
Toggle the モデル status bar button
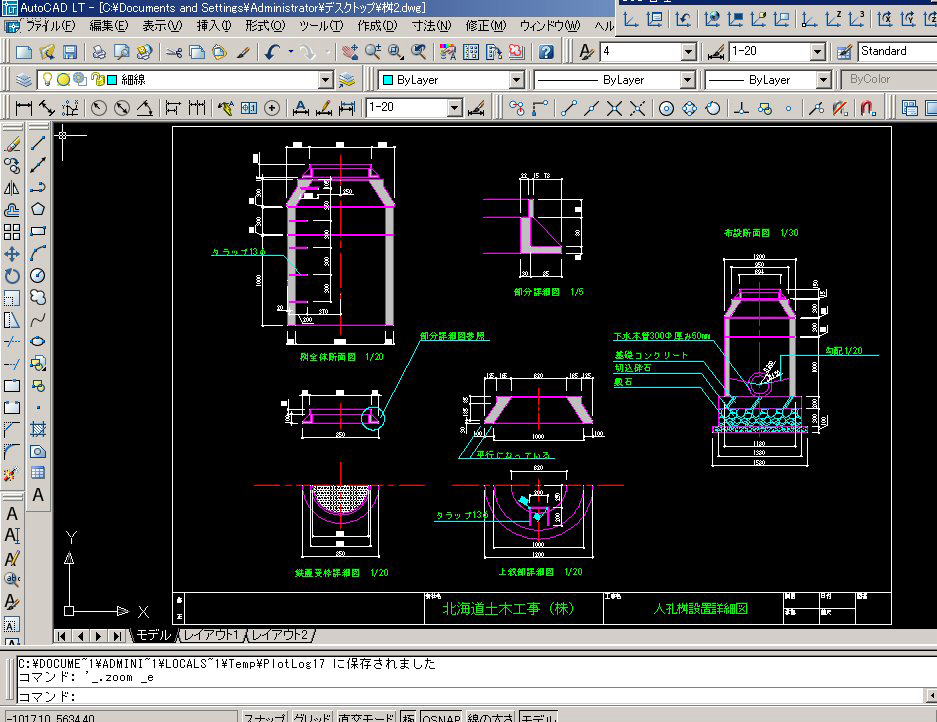[x=538, y=717]
